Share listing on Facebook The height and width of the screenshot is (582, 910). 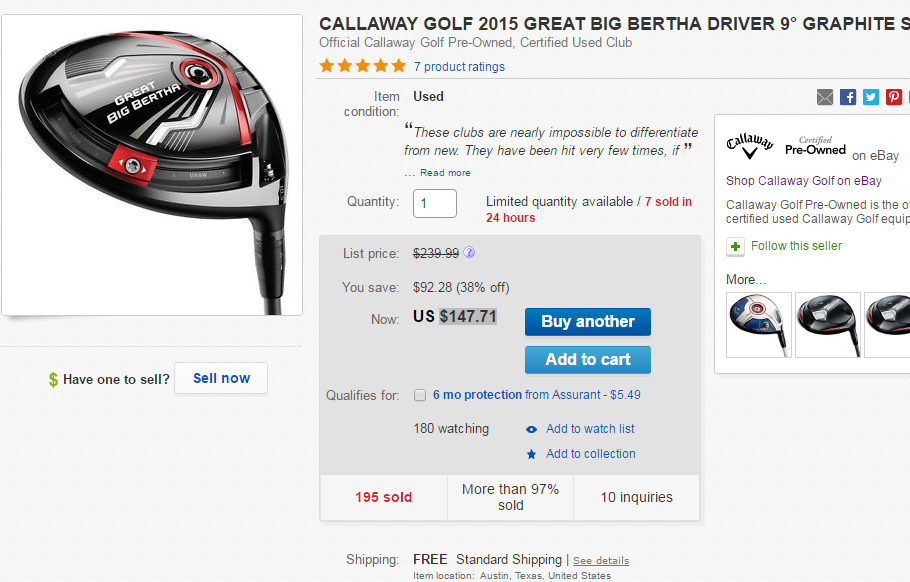coord(848,97)
